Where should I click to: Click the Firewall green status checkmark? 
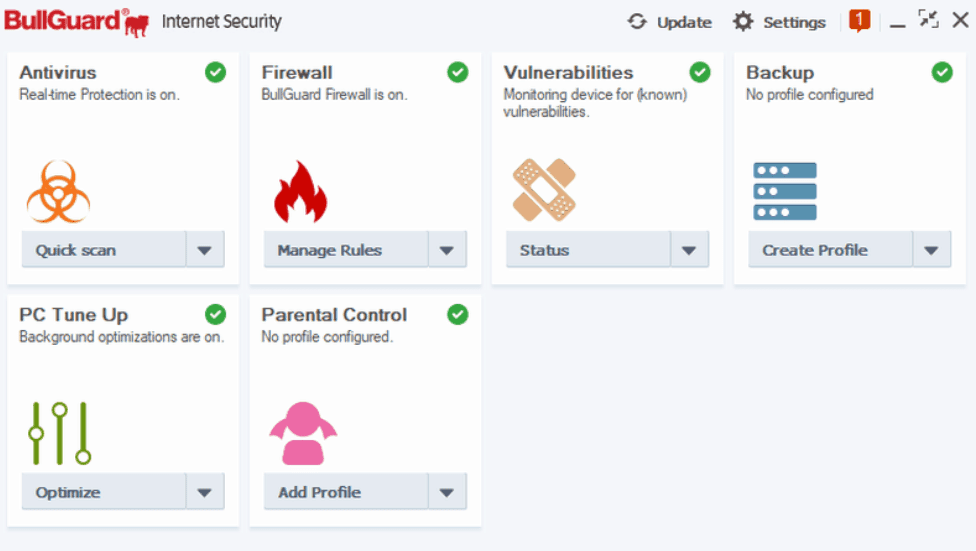tap(458, 72)
